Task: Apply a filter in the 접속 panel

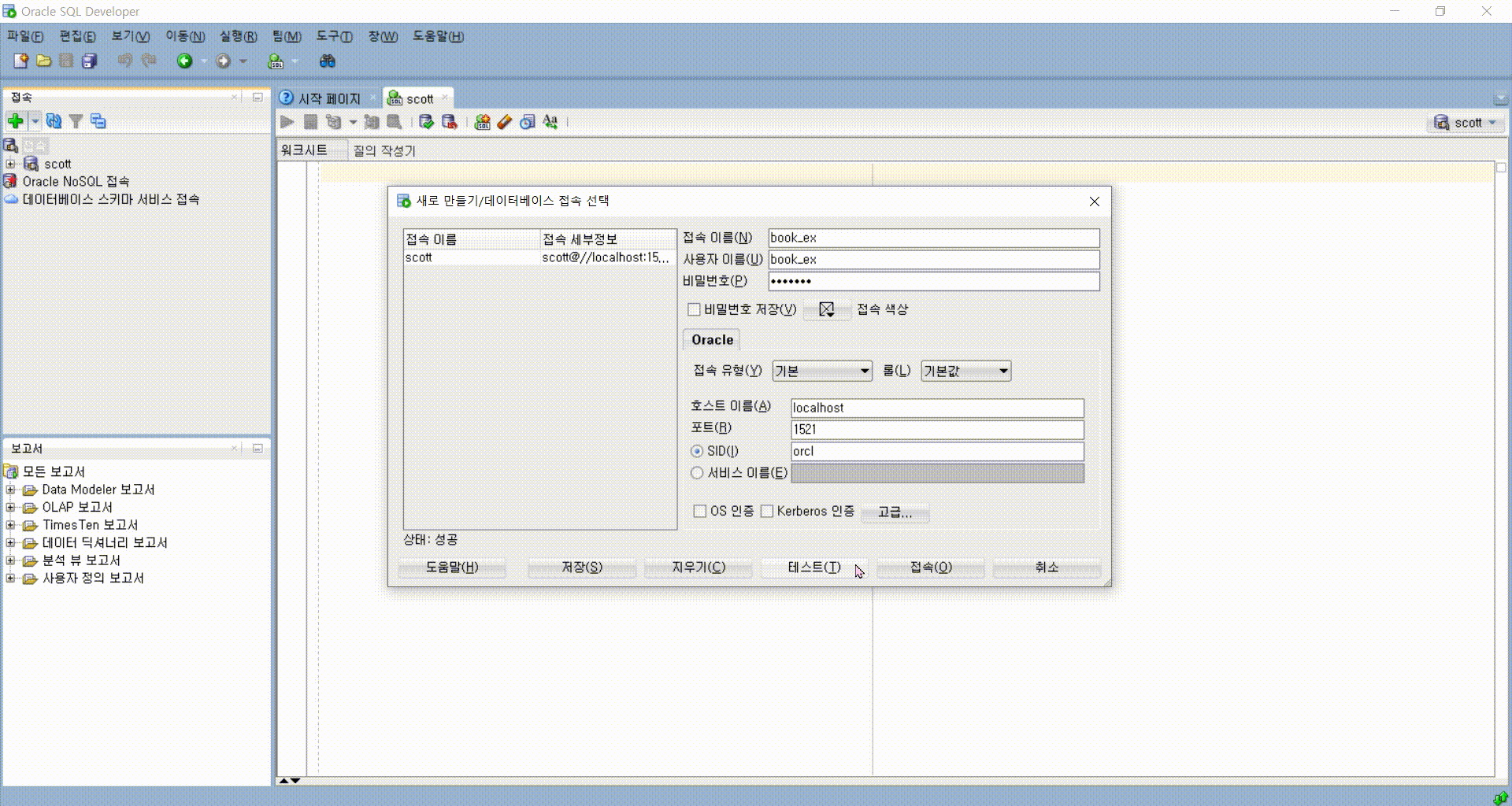Action: [x=76, y=120]
